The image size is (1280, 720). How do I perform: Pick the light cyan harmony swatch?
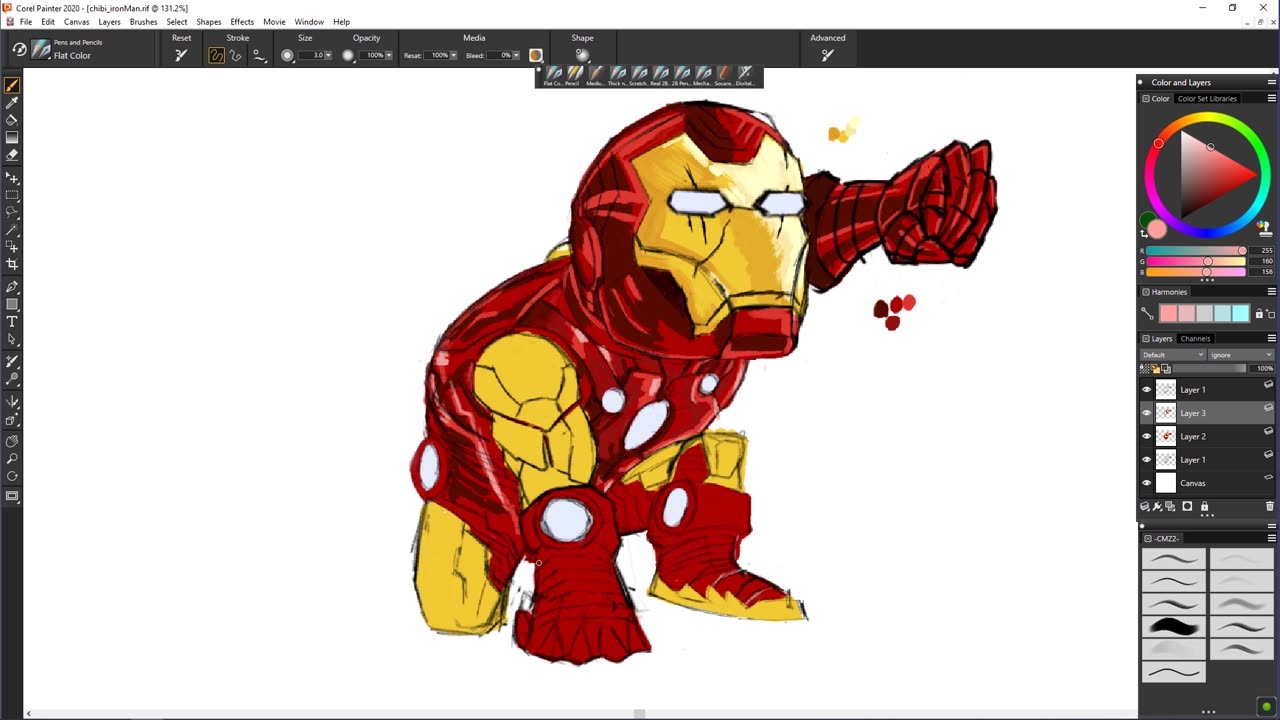click(x=1240, y=314)
